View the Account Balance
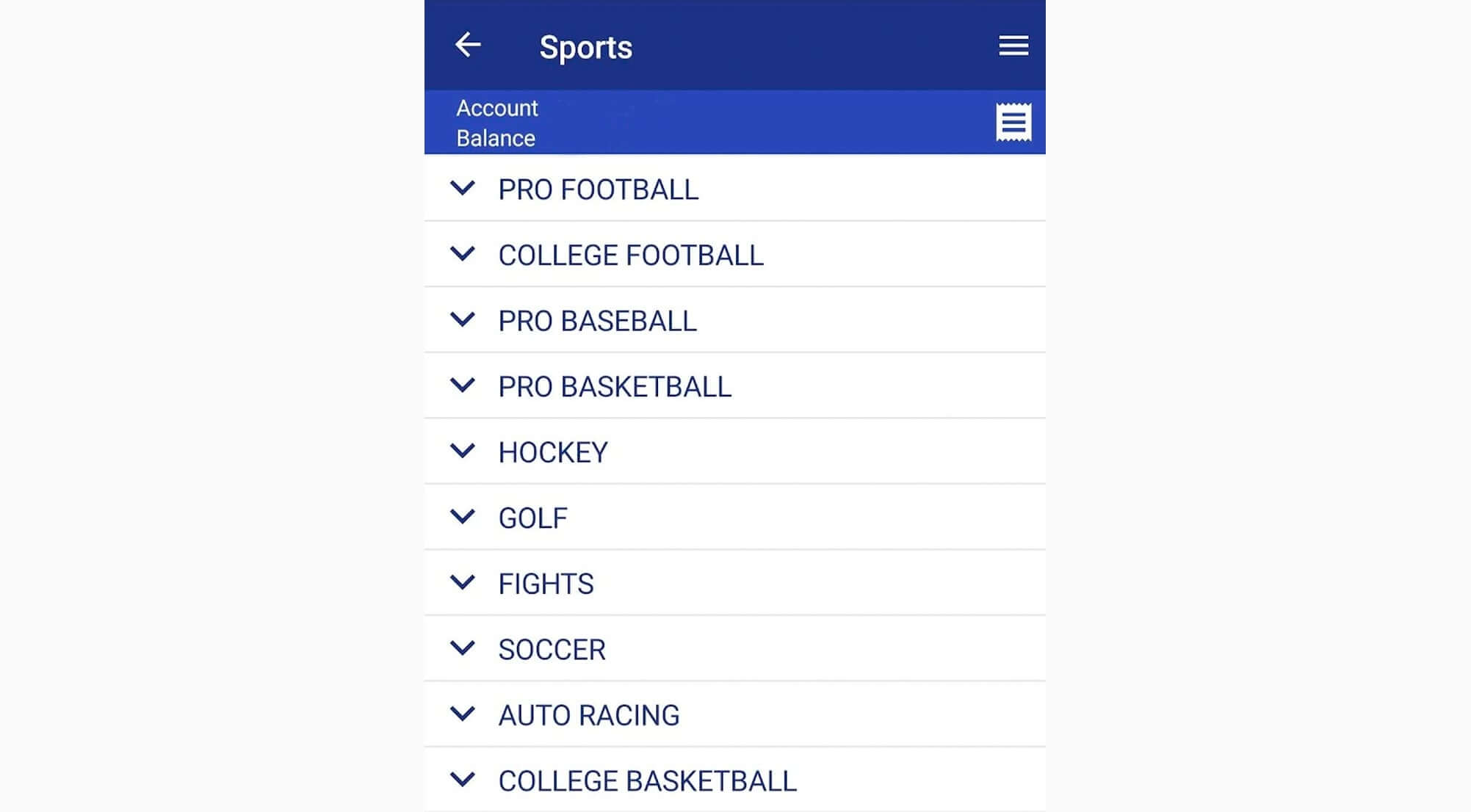The height and width of the screenshot is (812, 1471). [x=497, y=122]
